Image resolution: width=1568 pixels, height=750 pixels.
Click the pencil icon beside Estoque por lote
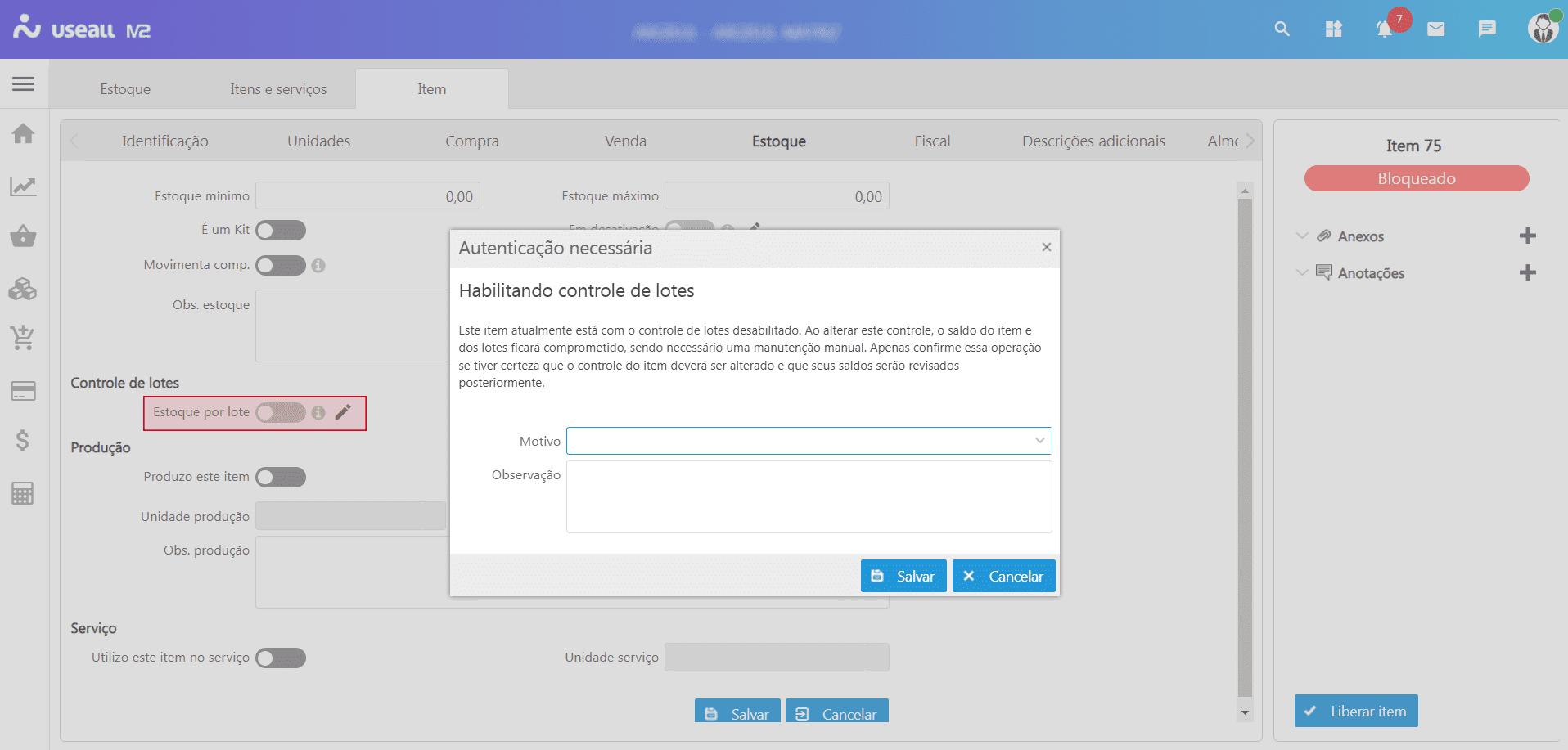coord(343,412)
